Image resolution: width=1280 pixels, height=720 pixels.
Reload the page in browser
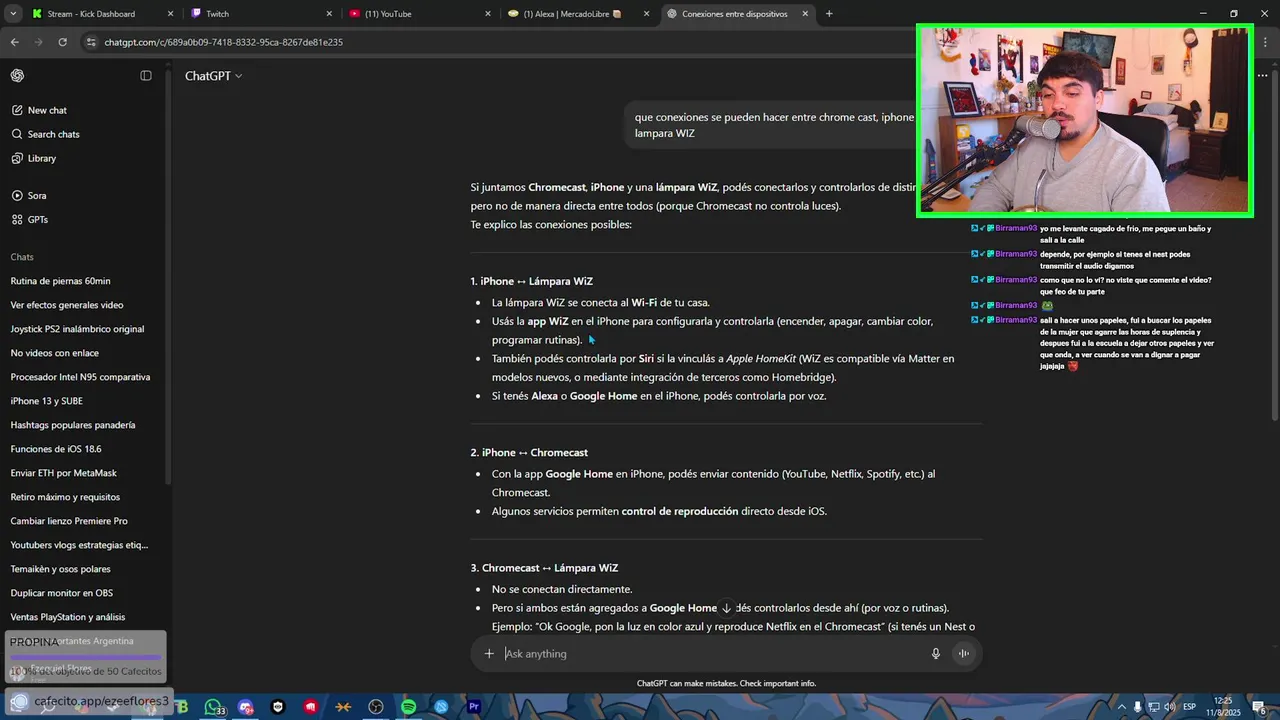[x=62, y=42]
